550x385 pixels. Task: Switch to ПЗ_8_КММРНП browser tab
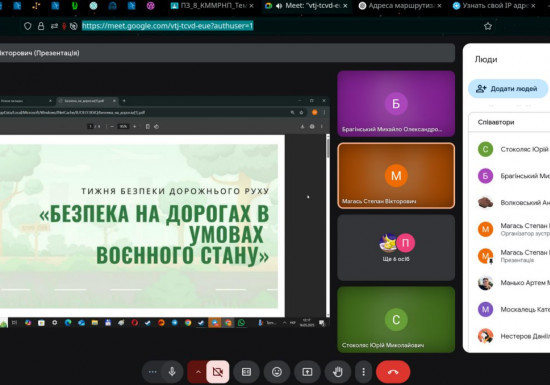coord(212,6)
